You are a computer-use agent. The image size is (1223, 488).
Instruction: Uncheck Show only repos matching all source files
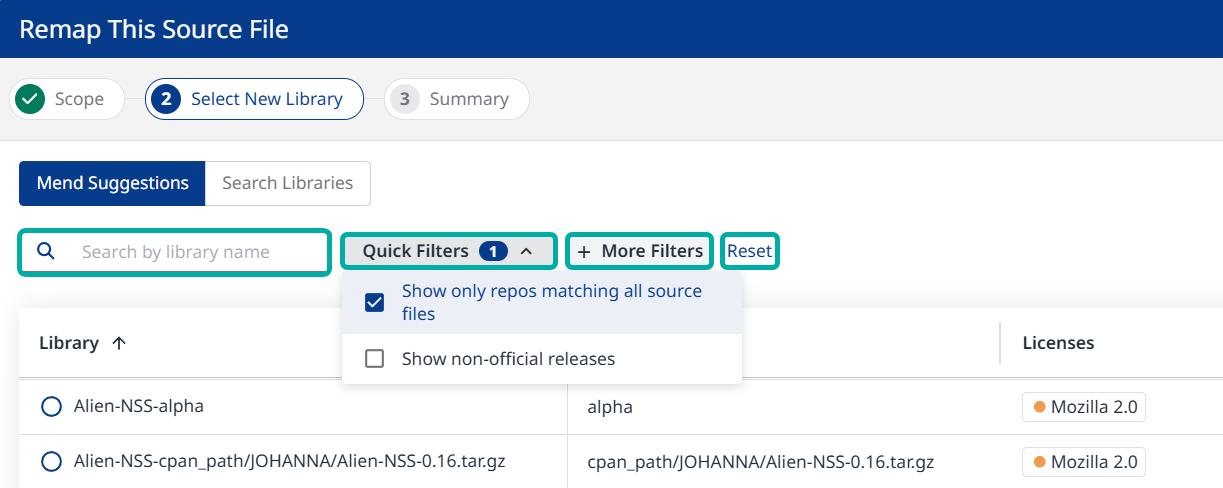pos(375,303)
